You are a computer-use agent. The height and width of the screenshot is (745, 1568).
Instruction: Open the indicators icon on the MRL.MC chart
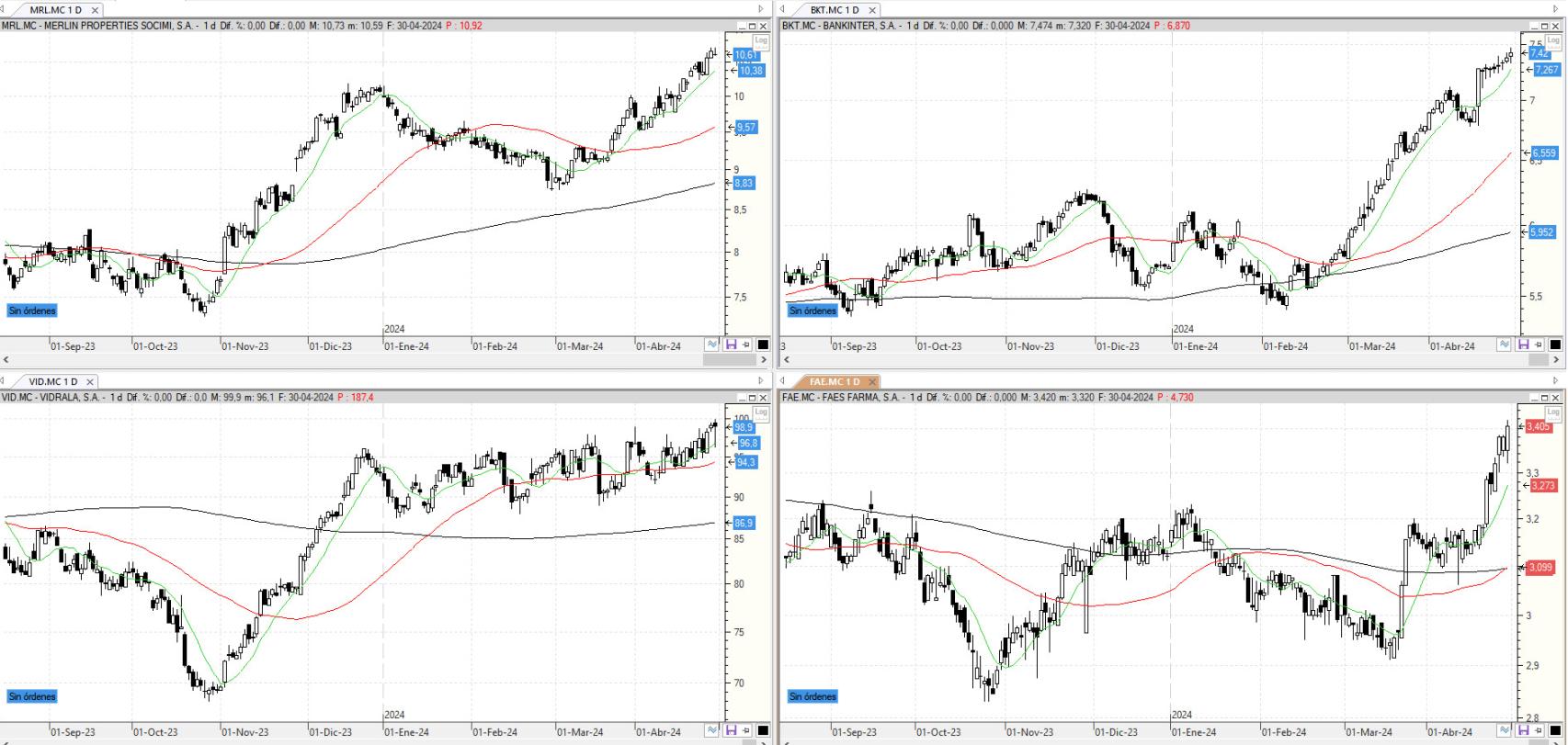712,344
